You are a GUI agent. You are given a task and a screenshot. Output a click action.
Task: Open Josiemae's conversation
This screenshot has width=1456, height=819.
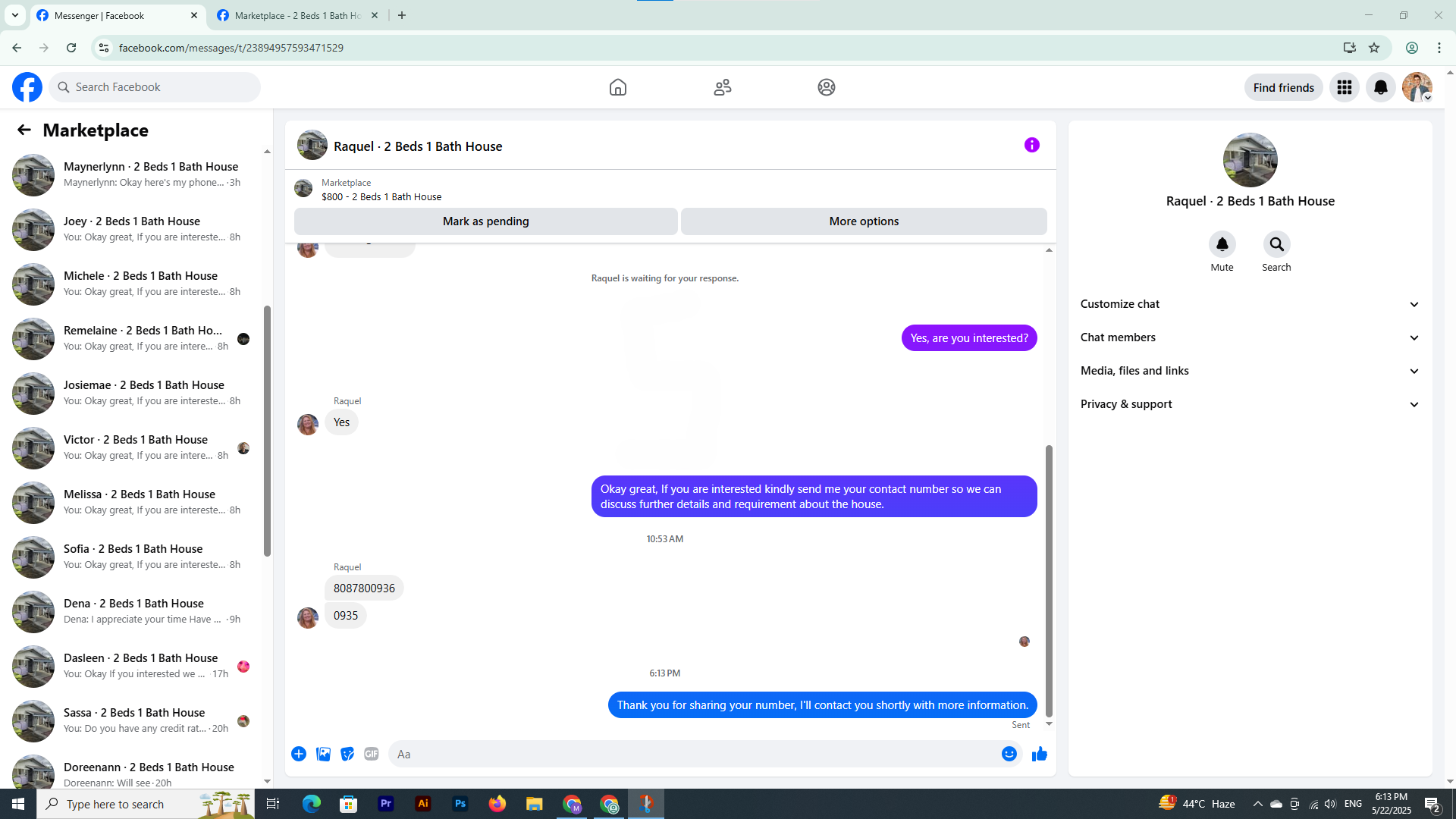135,393
